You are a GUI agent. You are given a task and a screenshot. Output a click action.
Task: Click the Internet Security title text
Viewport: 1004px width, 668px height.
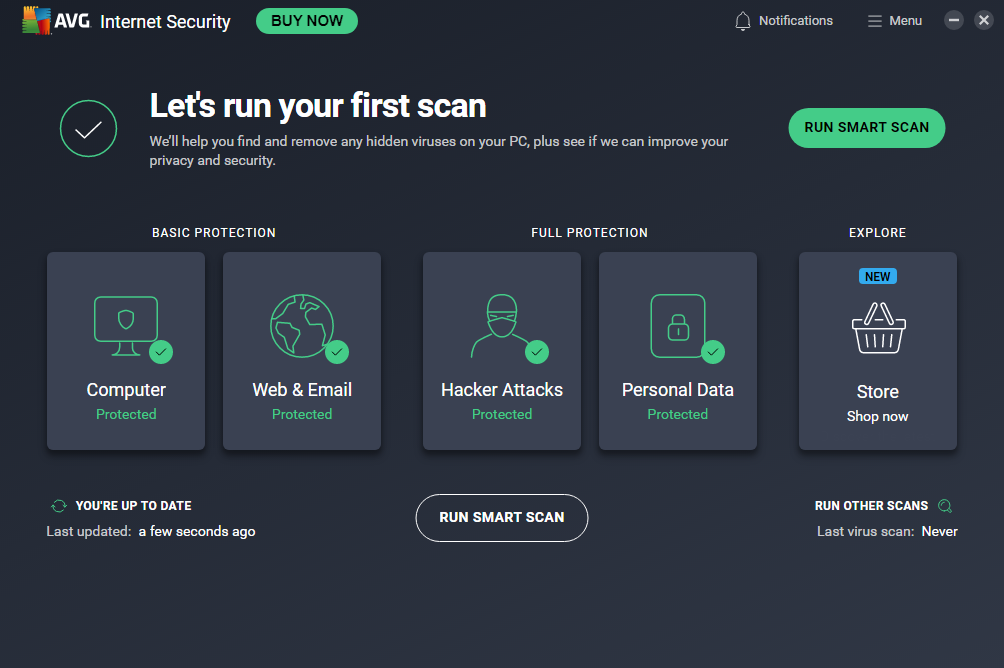(x=165, y=22)
